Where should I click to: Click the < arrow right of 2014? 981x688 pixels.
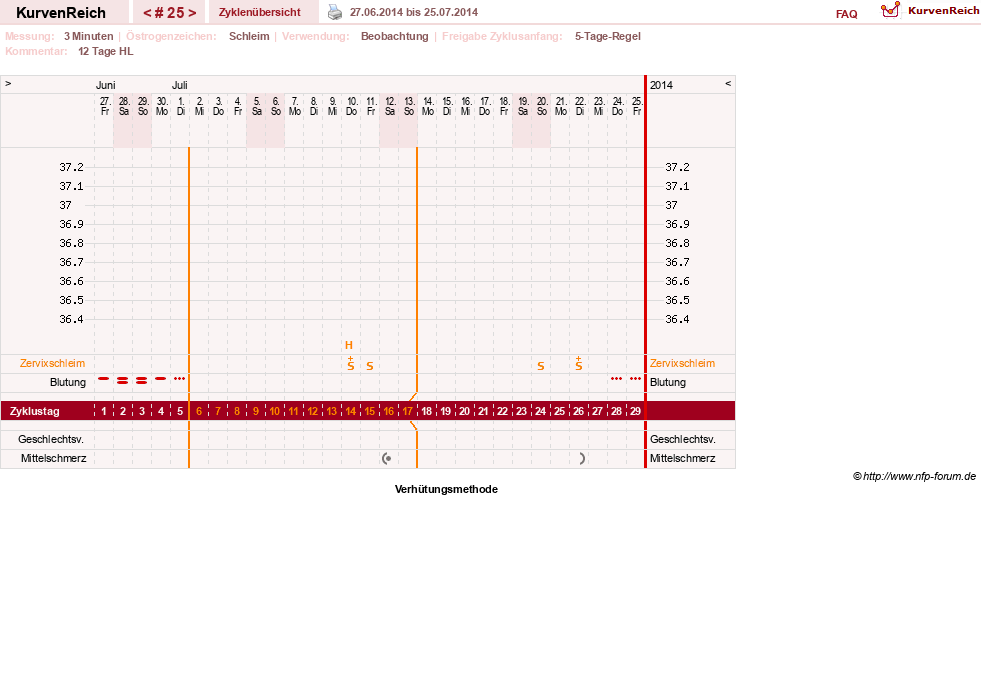point(728,83)
